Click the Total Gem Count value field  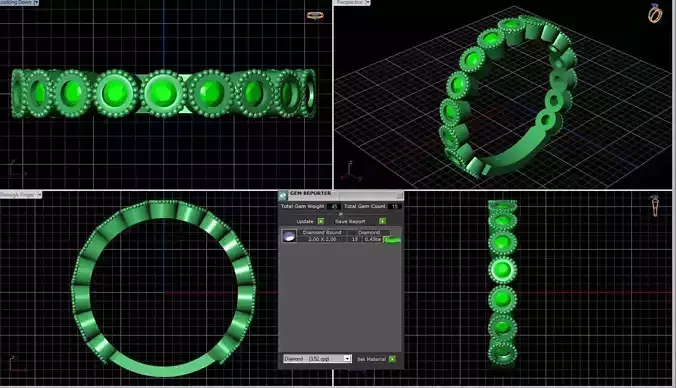click(x=394, y=207)
